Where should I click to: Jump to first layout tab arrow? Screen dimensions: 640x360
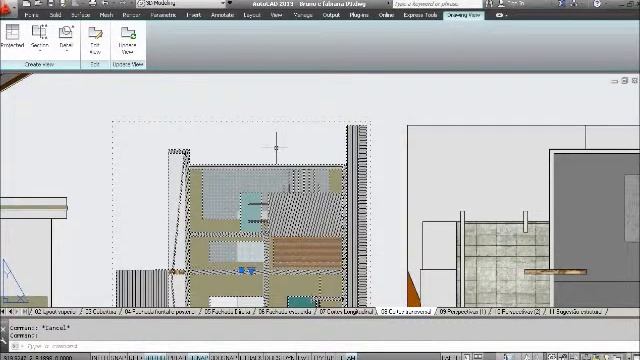click(x=3, y=312)
